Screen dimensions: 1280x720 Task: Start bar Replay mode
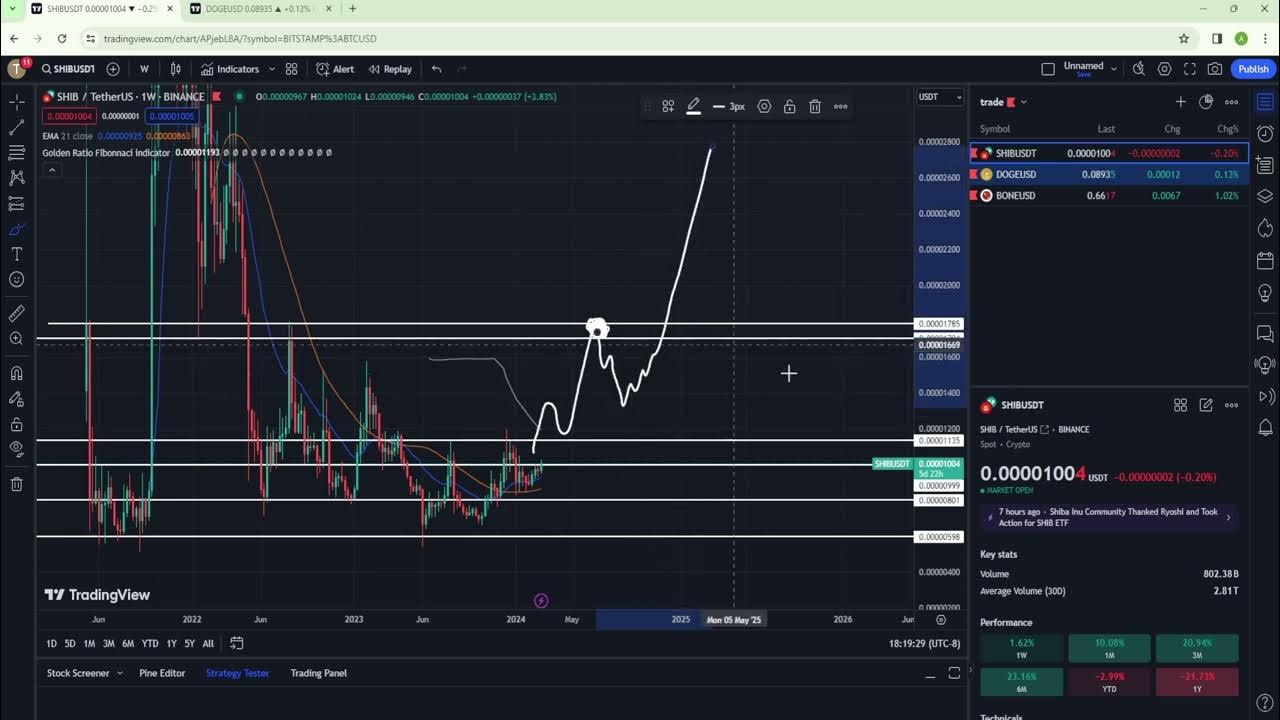390,69
